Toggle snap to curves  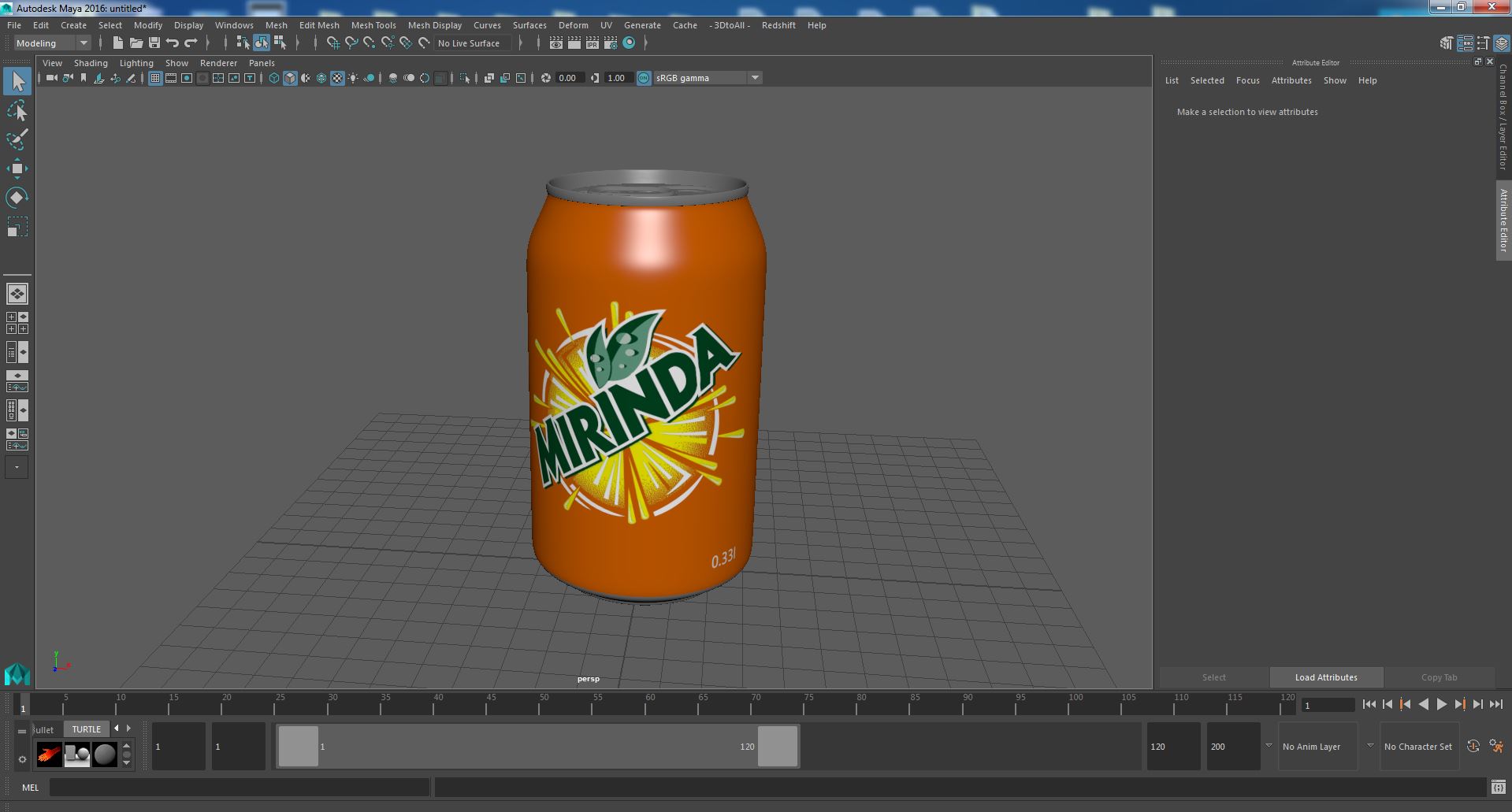tap(351, 43)
